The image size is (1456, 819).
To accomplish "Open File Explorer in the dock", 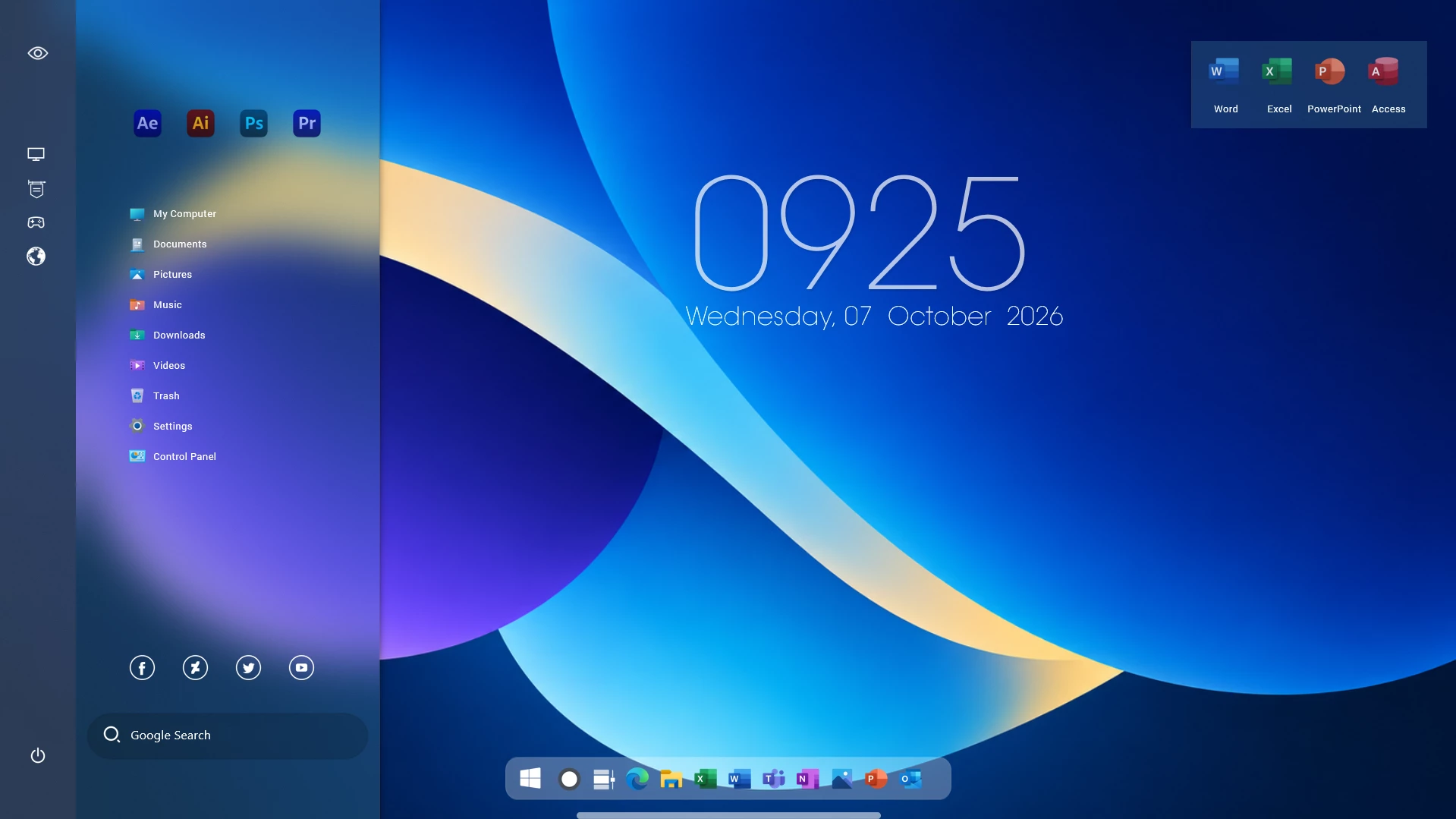I will click(x=671, y=779).
